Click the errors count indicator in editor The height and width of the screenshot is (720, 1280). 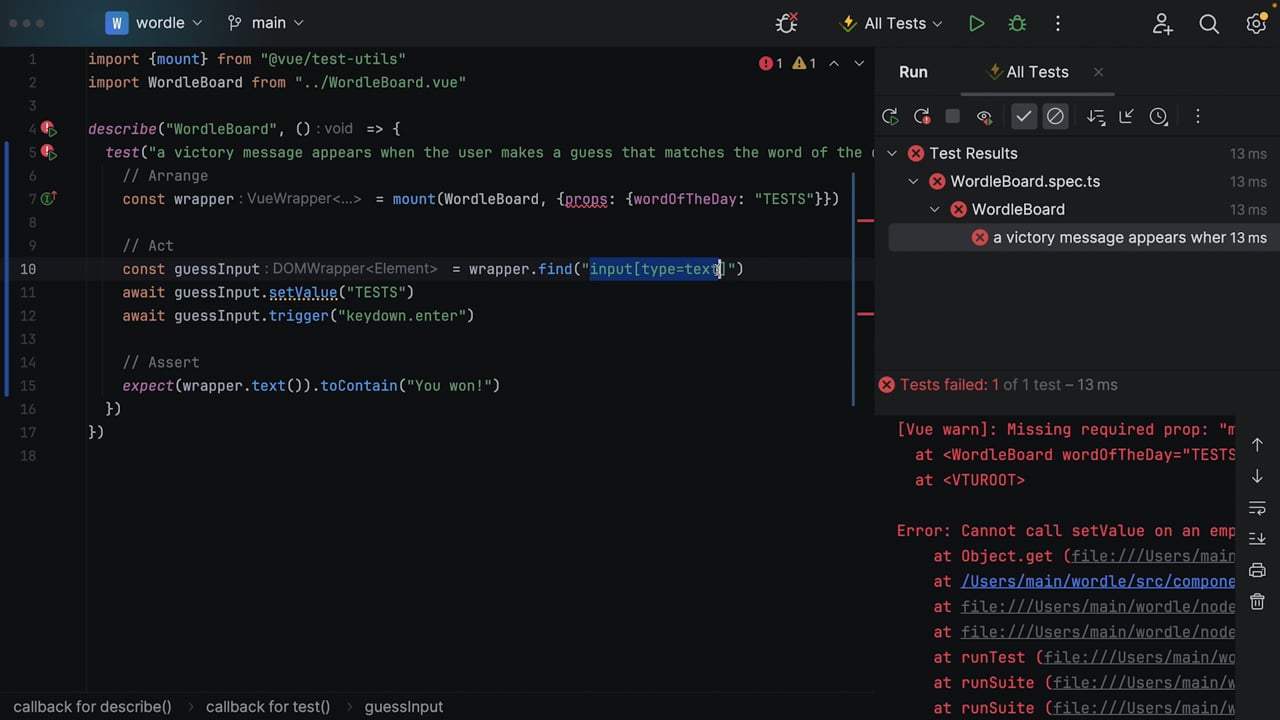(771, 63)
